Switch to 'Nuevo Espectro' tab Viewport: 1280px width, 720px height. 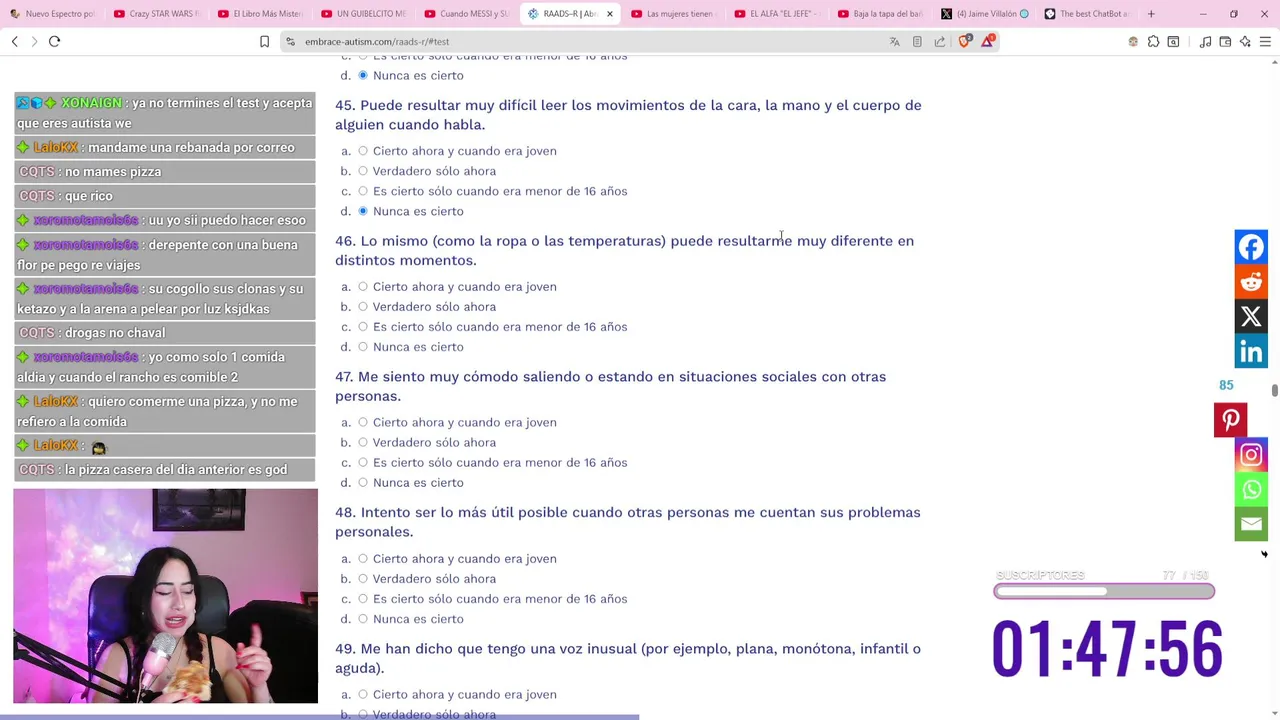point(51,14)
